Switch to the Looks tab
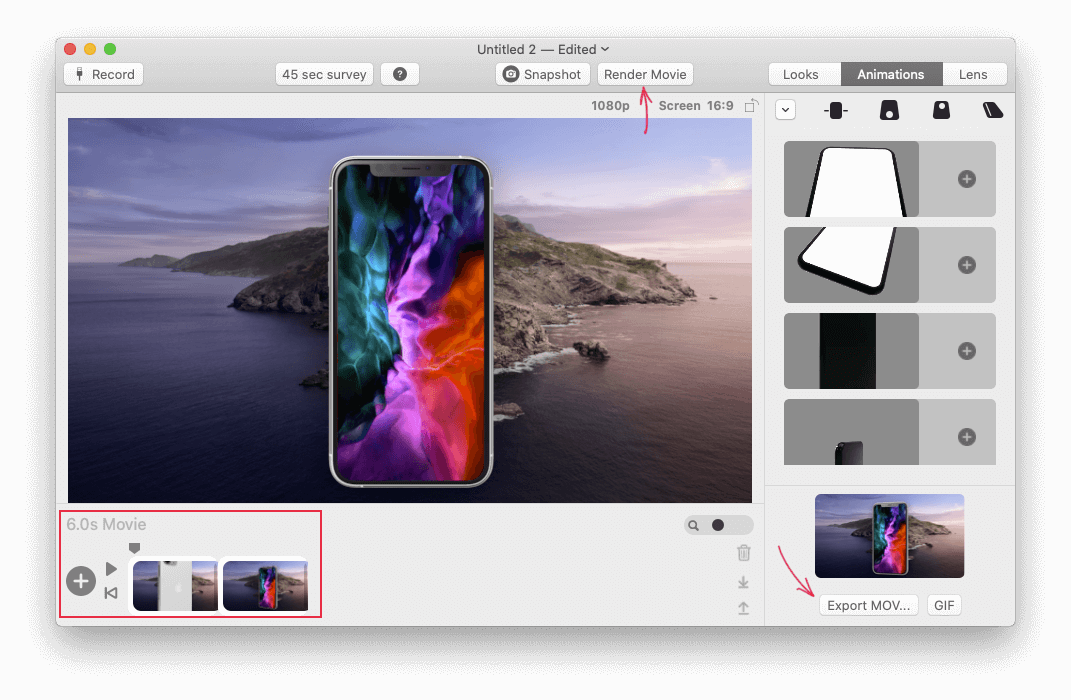 click(801, 74)
